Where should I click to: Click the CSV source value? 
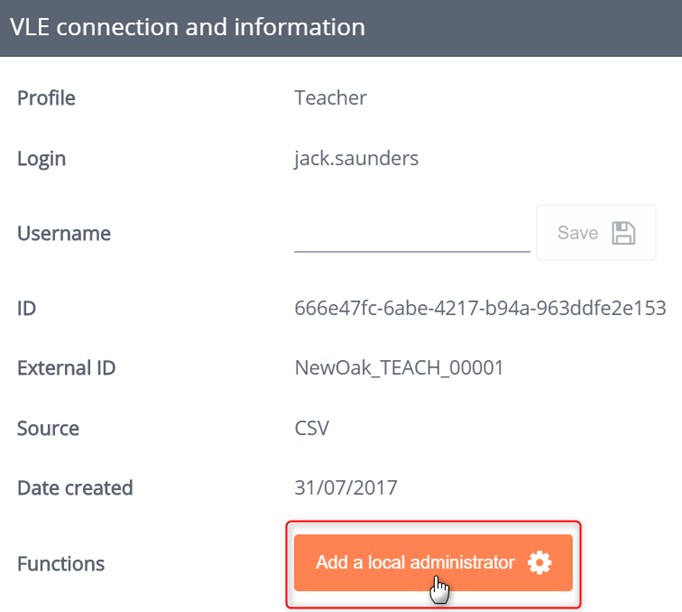pyautogui.click(x=312, y=428)
